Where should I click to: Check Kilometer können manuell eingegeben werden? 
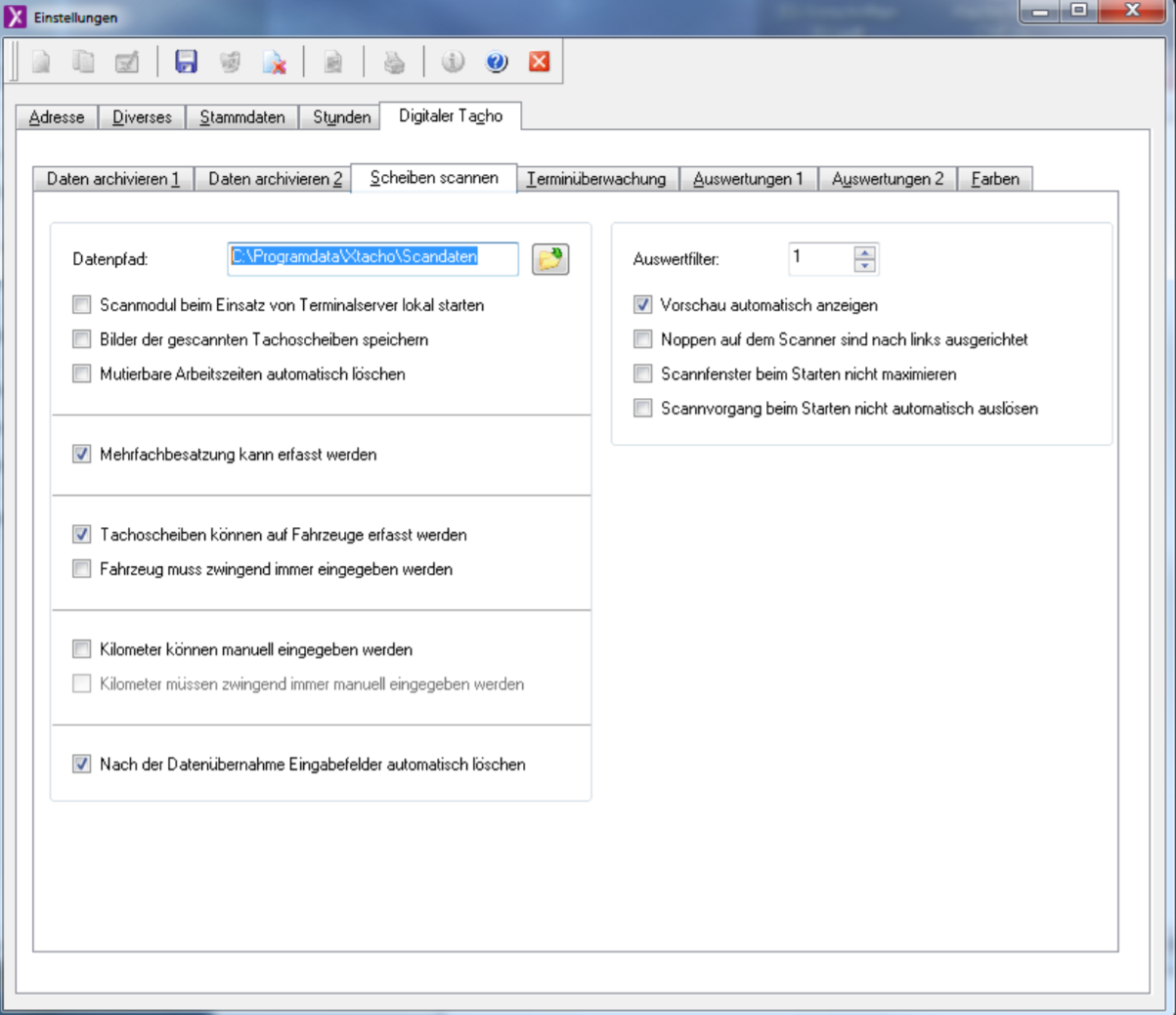82,649
